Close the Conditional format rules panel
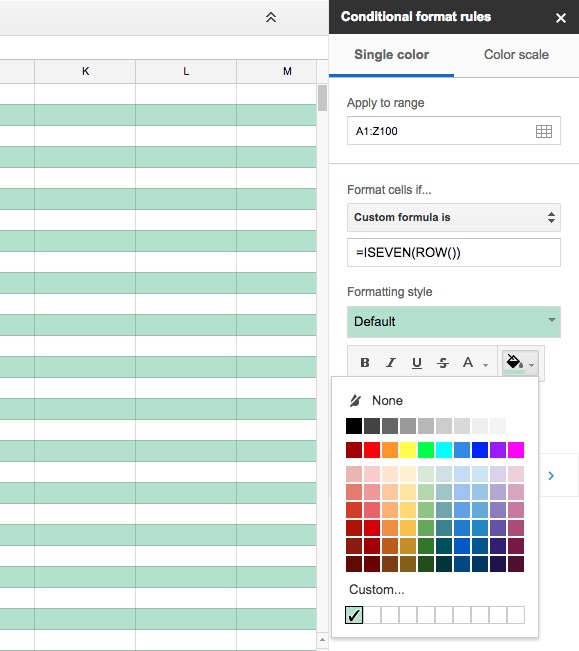Image resolution: width=579 pixels, height=651 pixels. point(561,18)
